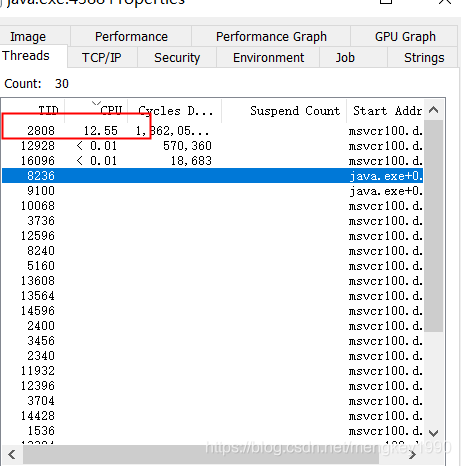Viewport: 461px width, 466px height.
Task: Open the GPU Graph tab
Action: pyautogui.click(x=404, y=36)
